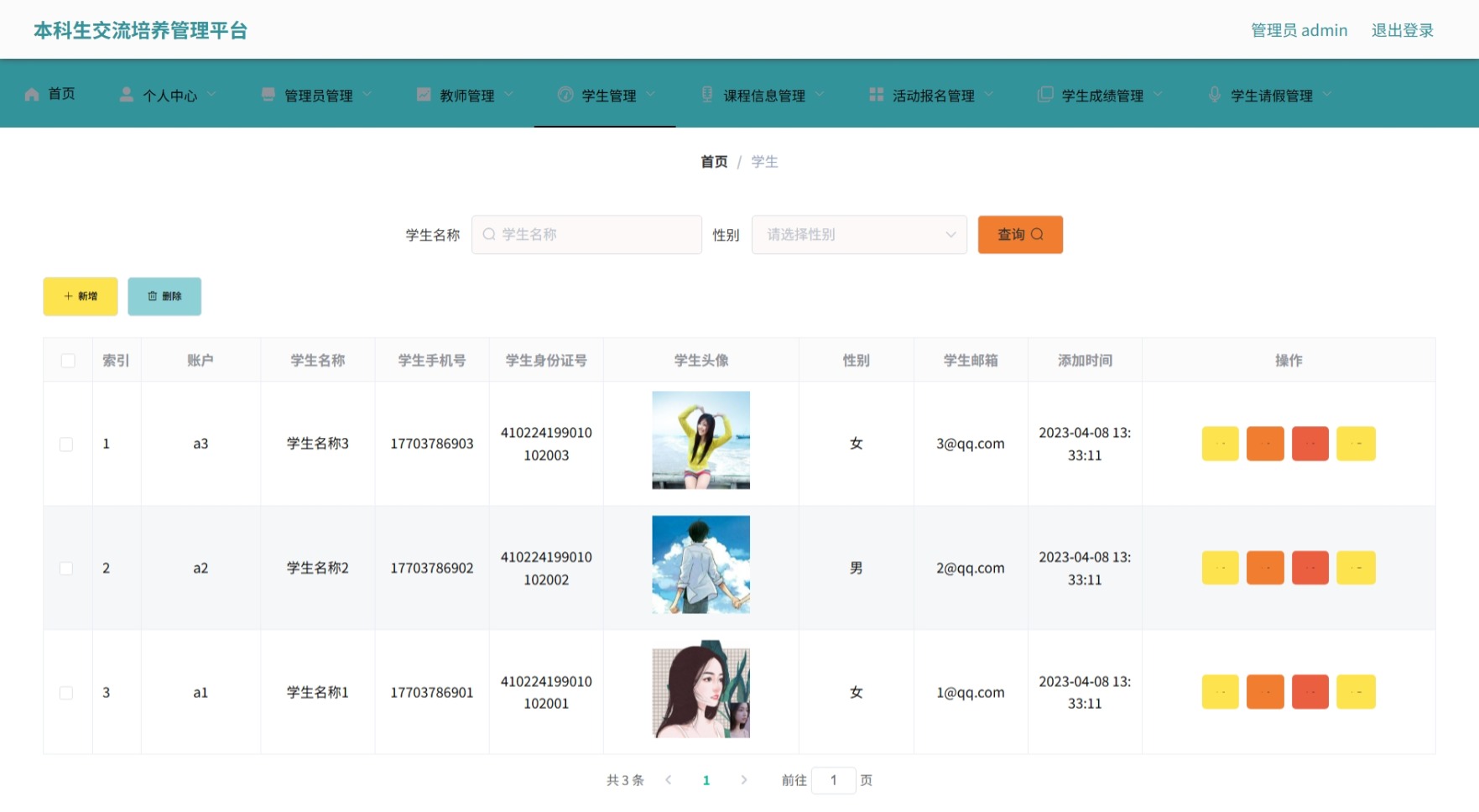Select page number 1 in pagination
The image size is (1479, 812).
tap(706, 780)
